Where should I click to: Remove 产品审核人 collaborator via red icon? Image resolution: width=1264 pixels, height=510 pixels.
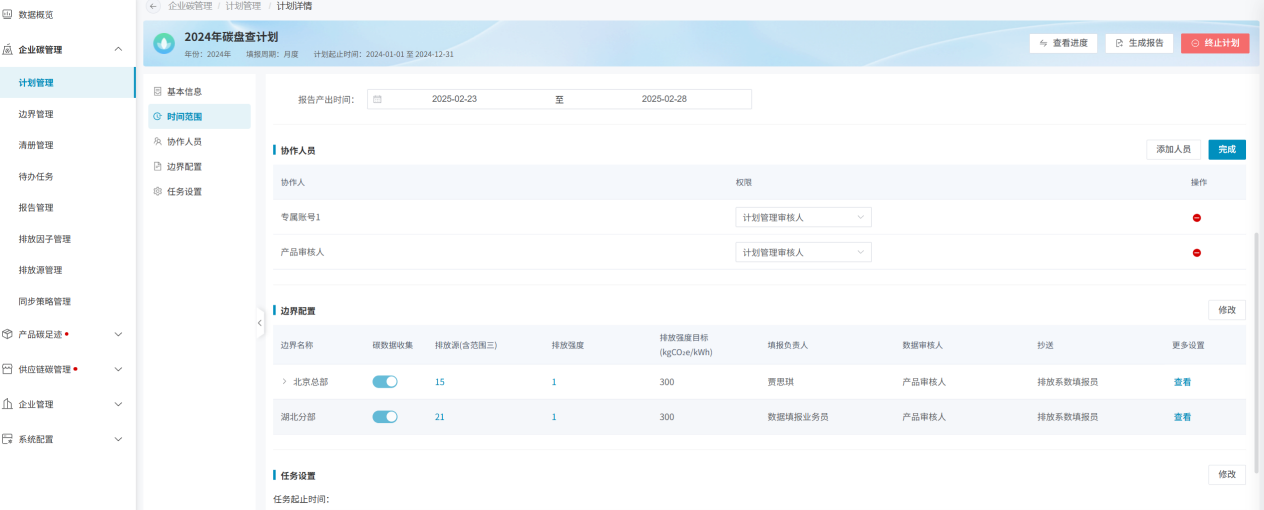click(1196, 253)
